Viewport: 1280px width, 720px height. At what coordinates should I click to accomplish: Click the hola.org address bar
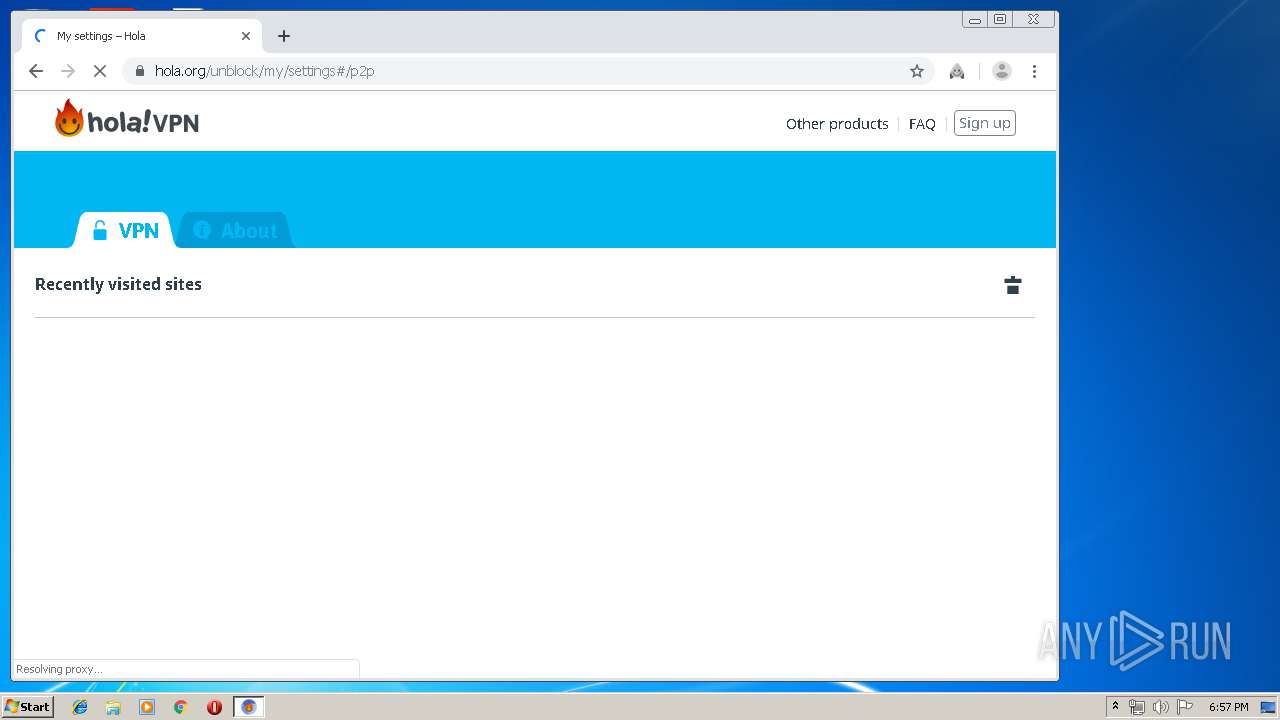pyautogui.click(x=528, y=71)
